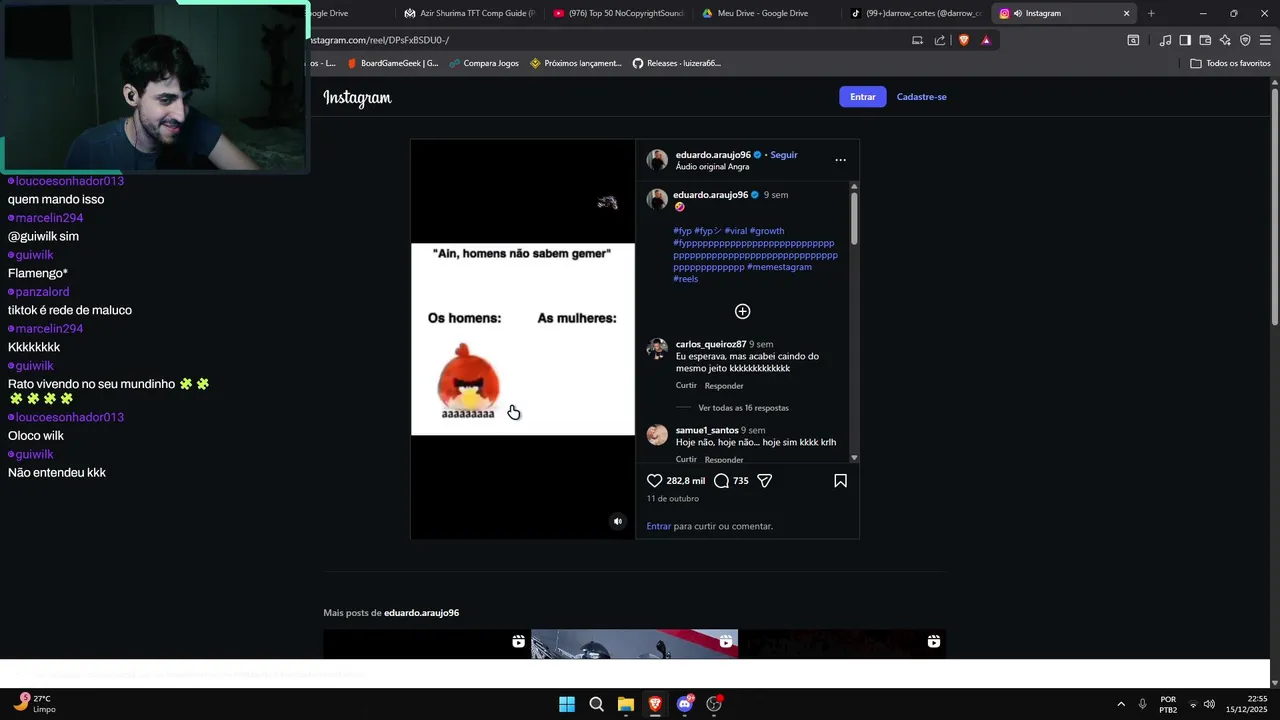Open the Windows Start menu
This screenshot has width=1280, height=720.
(x=567, y=704)
